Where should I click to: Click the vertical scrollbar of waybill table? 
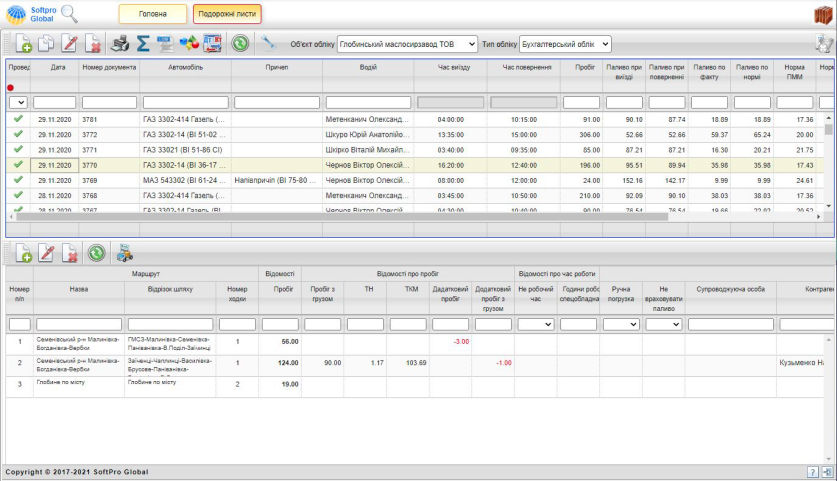[x=828, y=129]
